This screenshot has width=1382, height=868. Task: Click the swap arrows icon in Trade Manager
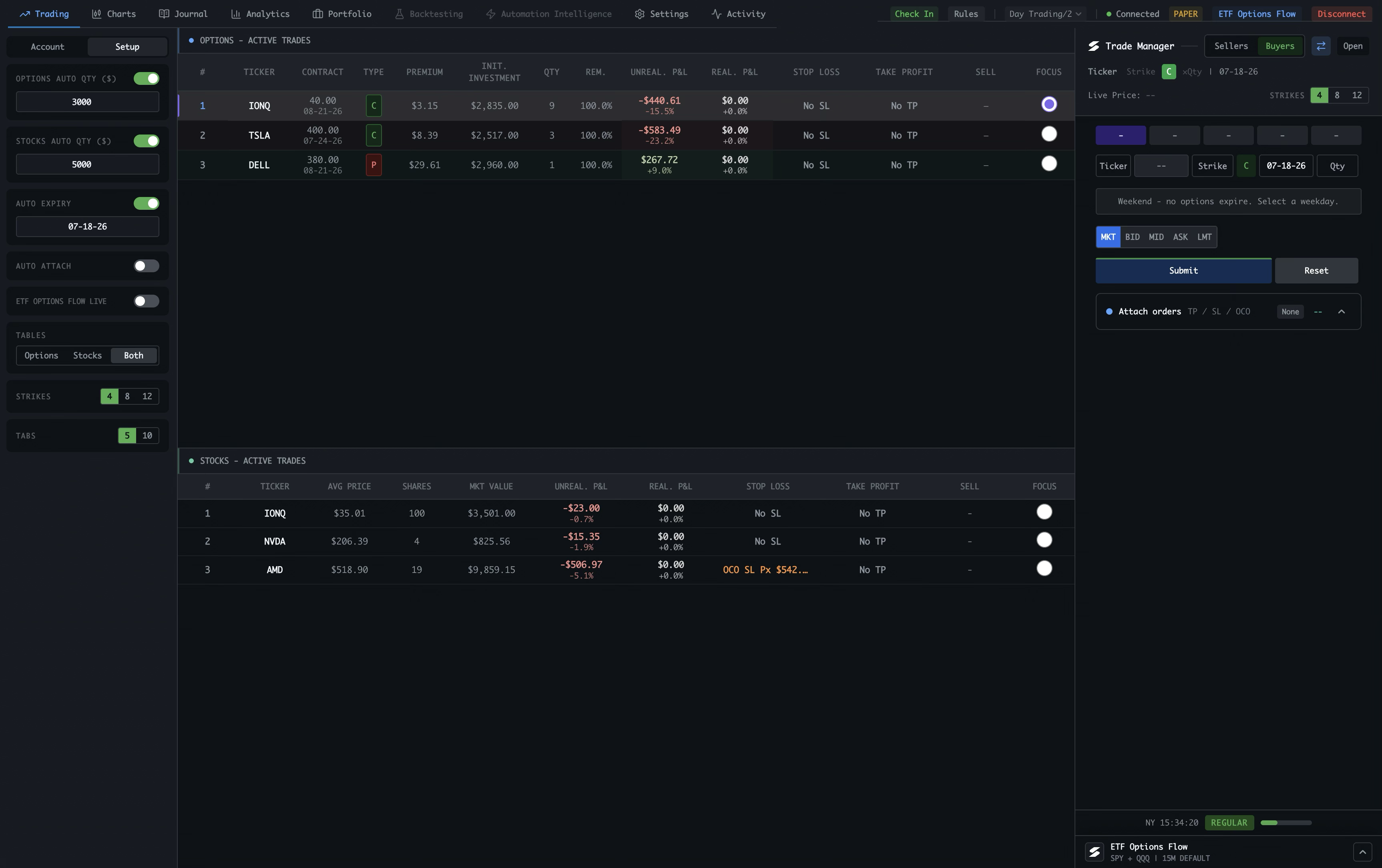pyautogui.click(x=1321, y=46)
